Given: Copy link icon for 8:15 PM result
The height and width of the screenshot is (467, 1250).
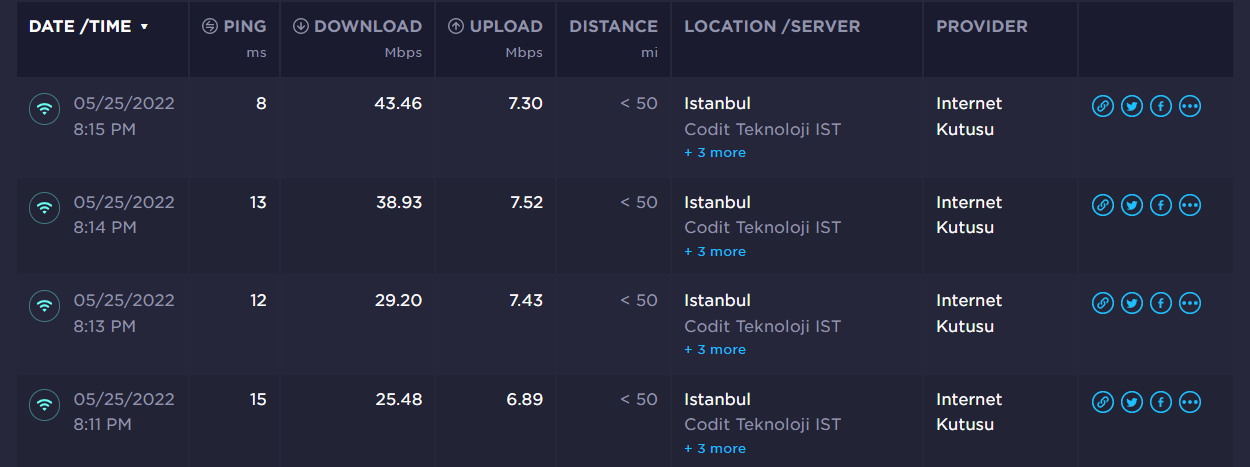Looking at the screenshot, I should pos(1102,106).
